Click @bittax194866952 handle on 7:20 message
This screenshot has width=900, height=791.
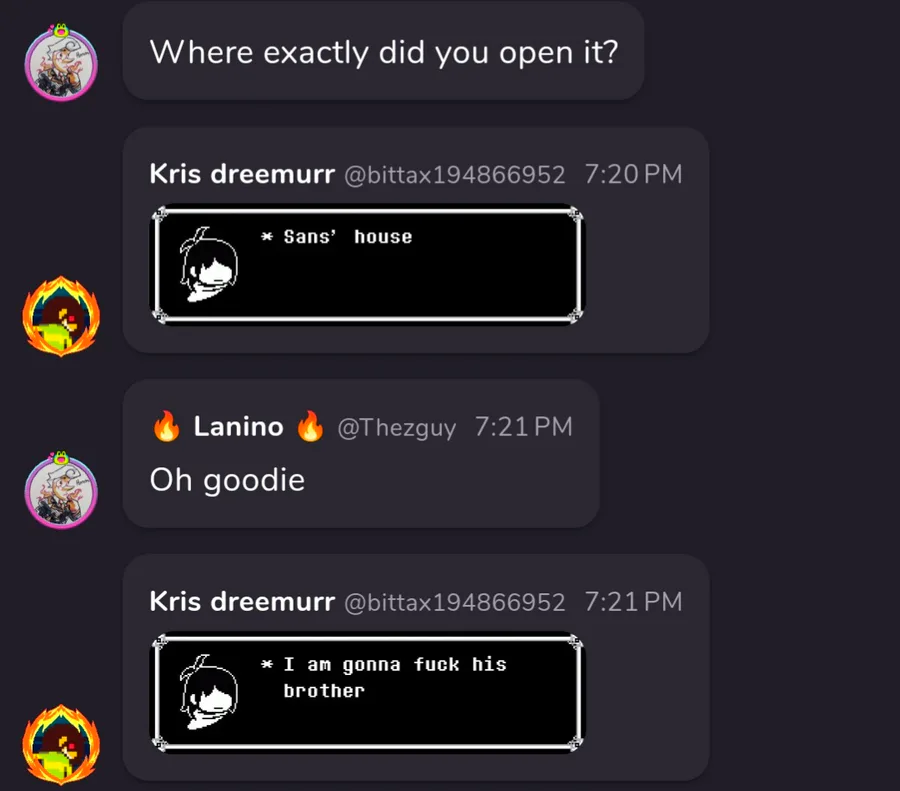click(x=455, y=175)
